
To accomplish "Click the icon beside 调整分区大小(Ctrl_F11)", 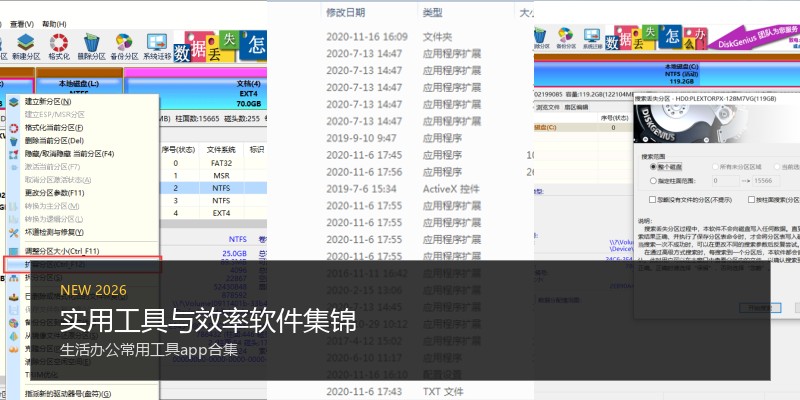I will pyautogui.click(x=14, y=251).
